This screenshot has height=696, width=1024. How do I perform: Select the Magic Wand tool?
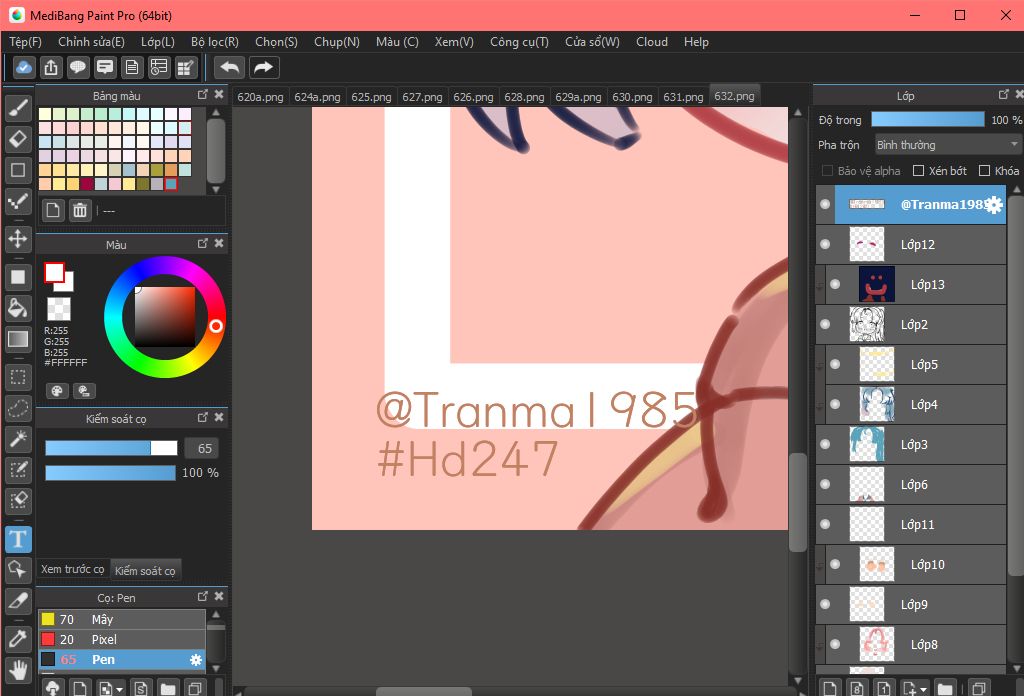[x=18, y=439]
